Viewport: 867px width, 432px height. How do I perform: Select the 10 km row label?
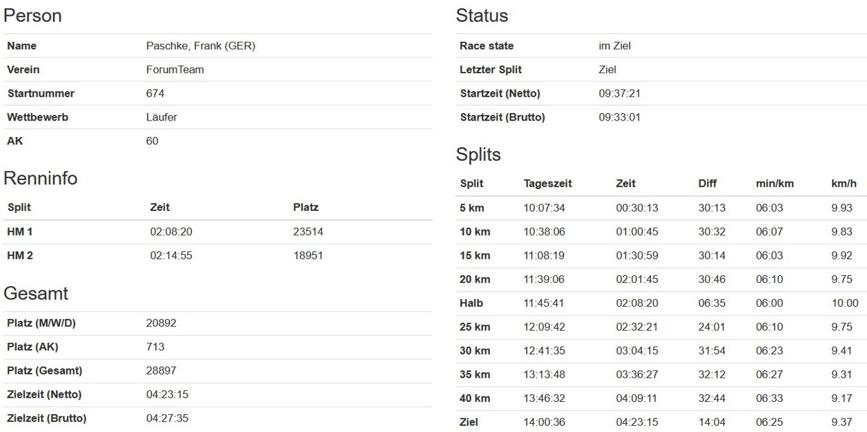(x=474, y=232)
